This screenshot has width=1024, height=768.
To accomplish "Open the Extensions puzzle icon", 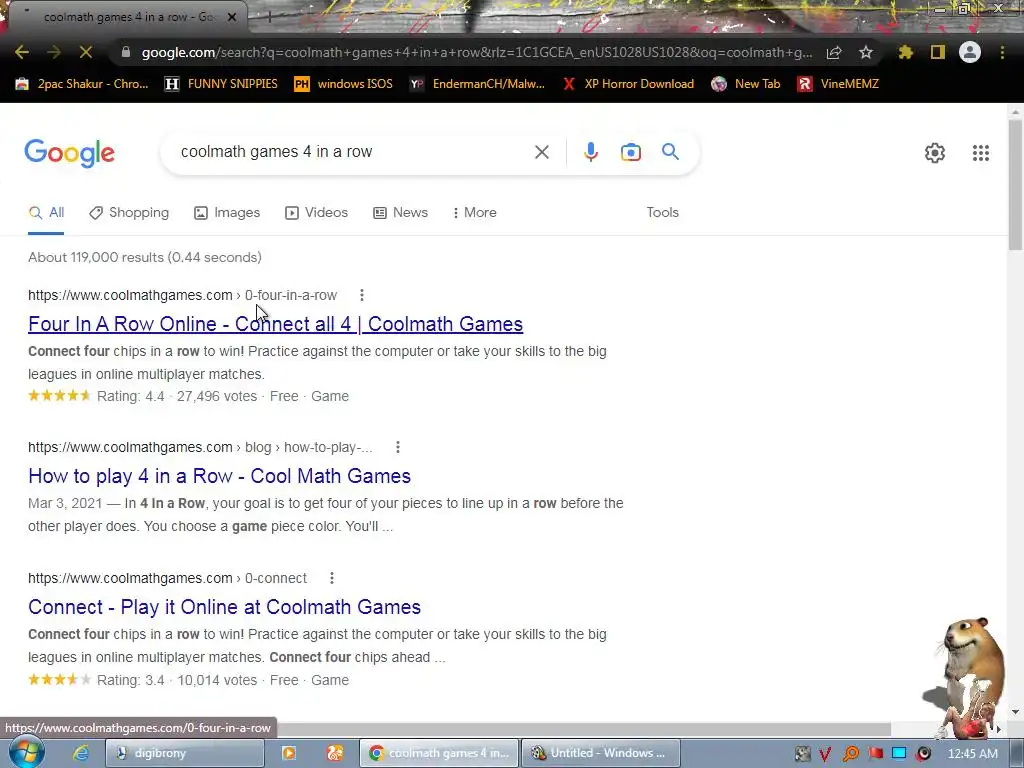I will click(906, 52).
